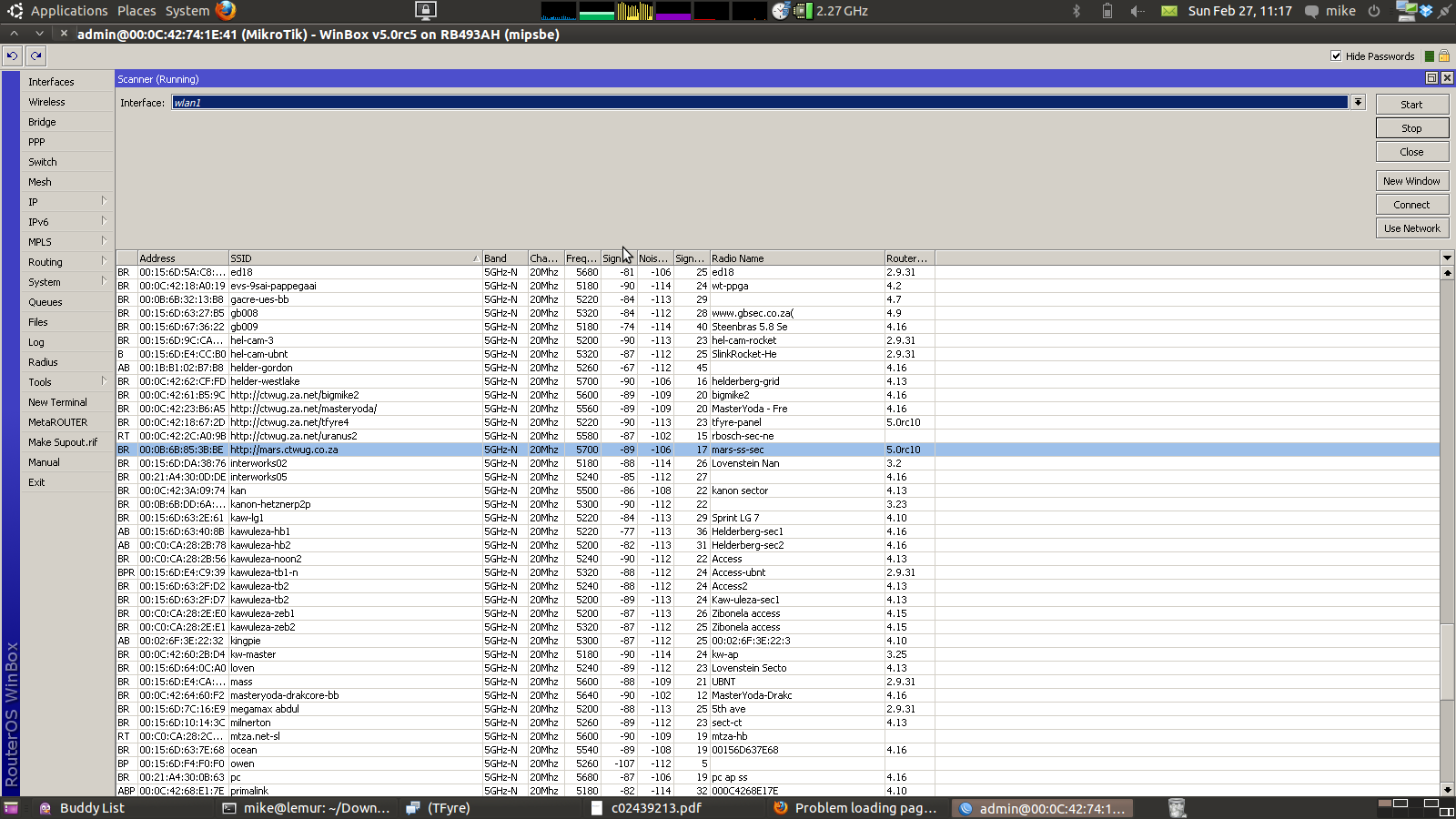
Task: Click the New Window button
Action: pos(1412,181)
